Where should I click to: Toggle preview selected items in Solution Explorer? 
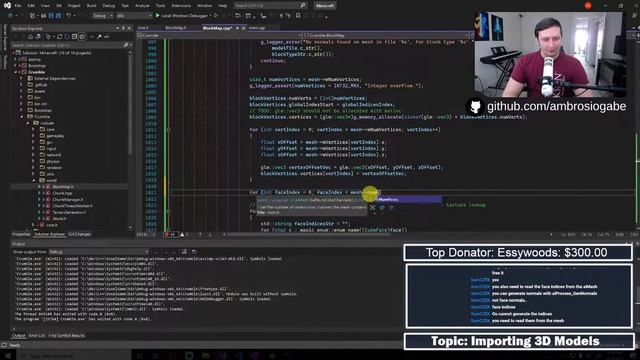pos(107,37)
